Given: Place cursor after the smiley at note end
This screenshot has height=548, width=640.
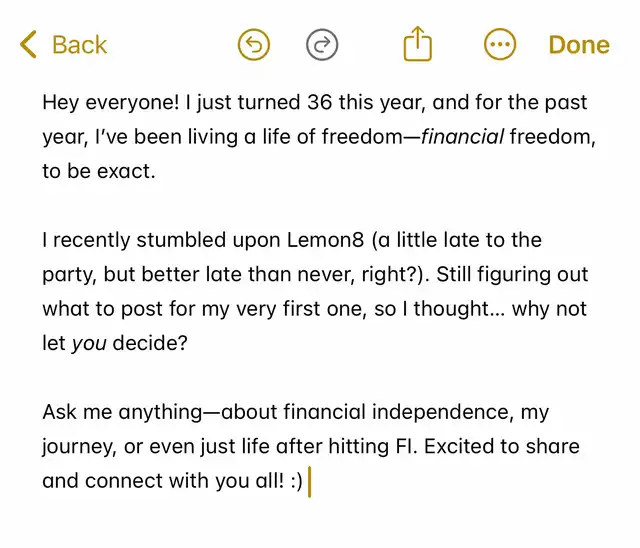Looking at the screenshot, I should click(x=307, y=481).
